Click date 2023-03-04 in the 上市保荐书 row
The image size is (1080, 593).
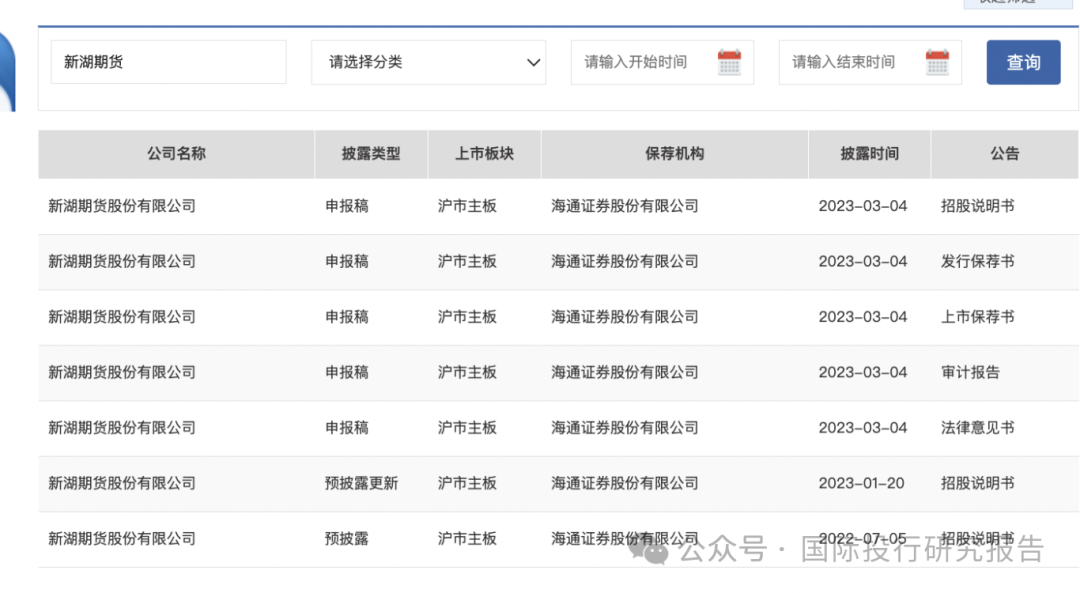tap(862, 317)
